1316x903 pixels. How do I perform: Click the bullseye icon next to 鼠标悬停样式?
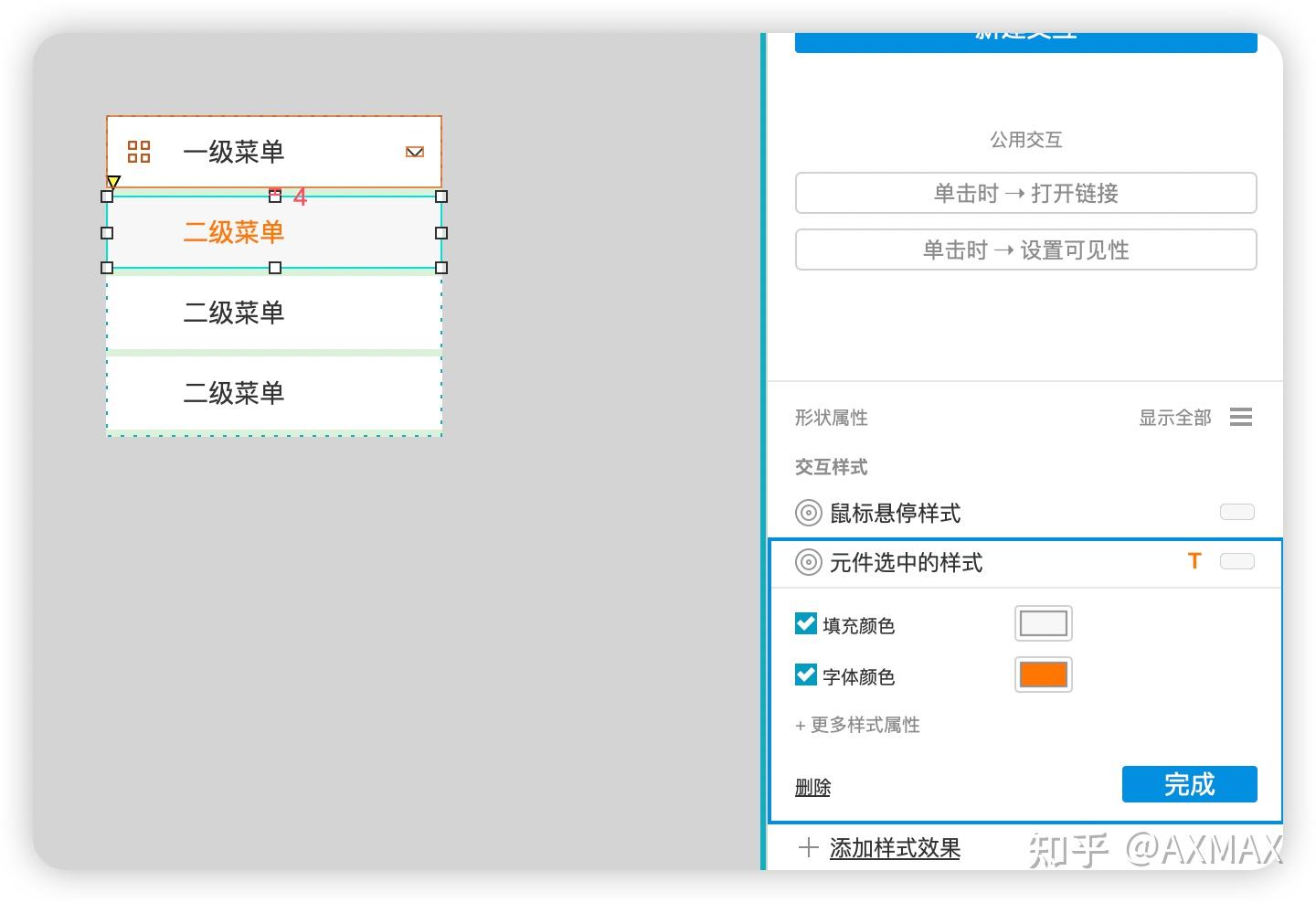tap(808, 513)
